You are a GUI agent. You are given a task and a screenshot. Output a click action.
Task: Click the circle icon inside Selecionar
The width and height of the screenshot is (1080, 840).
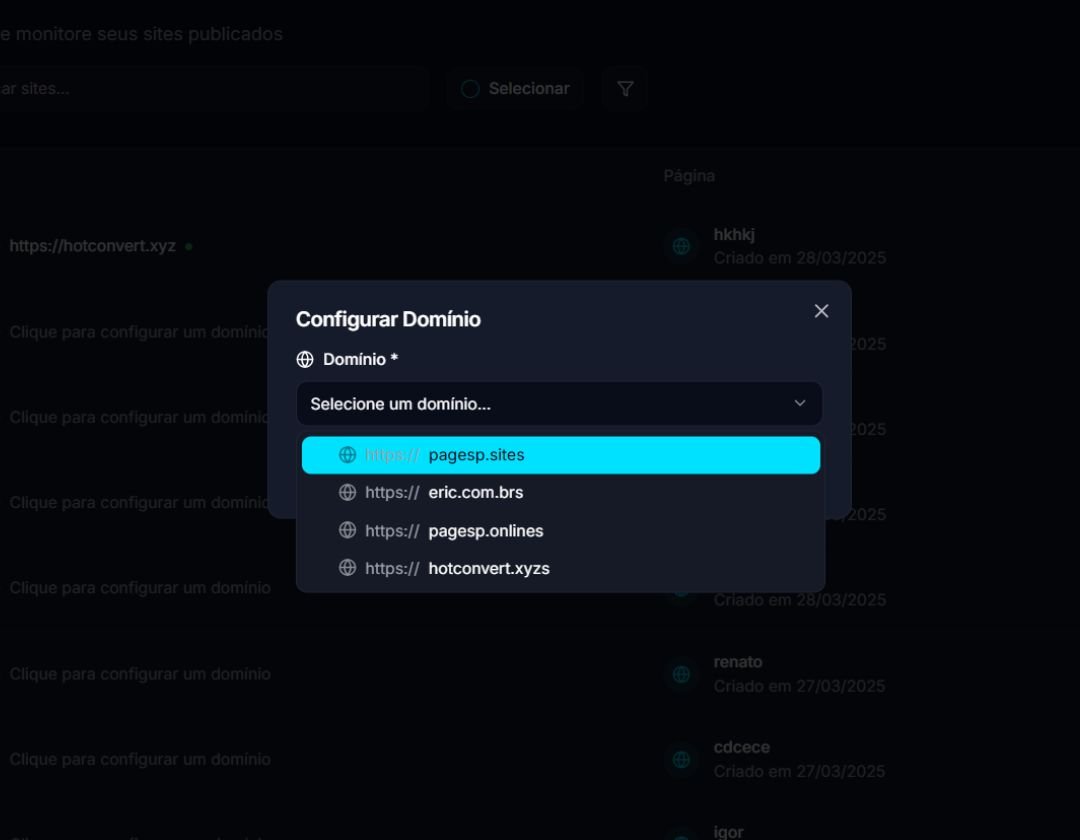(470, 89)
